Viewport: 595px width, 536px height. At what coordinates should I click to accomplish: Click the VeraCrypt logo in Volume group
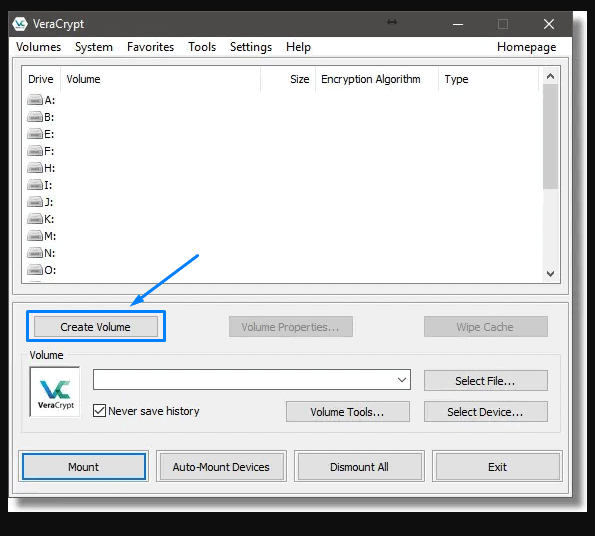coord(55,392)
